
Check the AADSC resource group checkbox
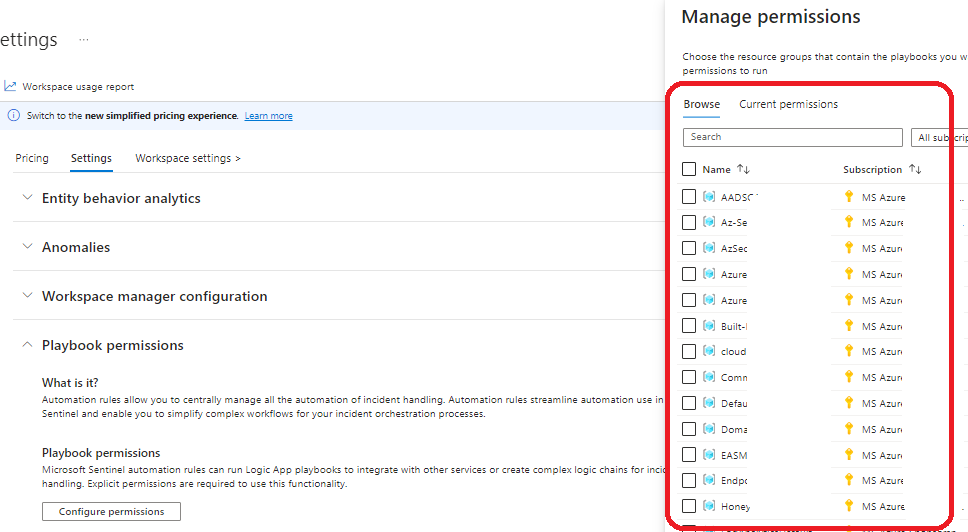click(x=689, y=197)
